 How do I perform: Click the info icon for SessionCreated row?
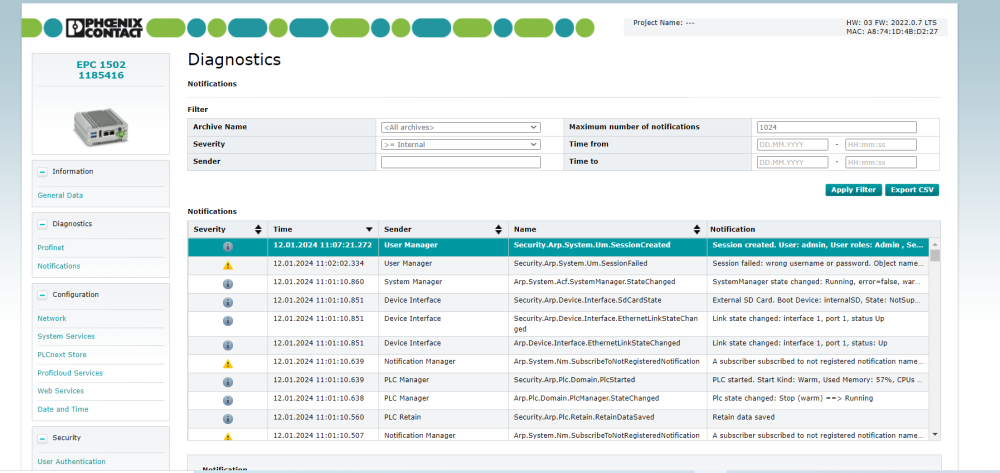[228, 245]
